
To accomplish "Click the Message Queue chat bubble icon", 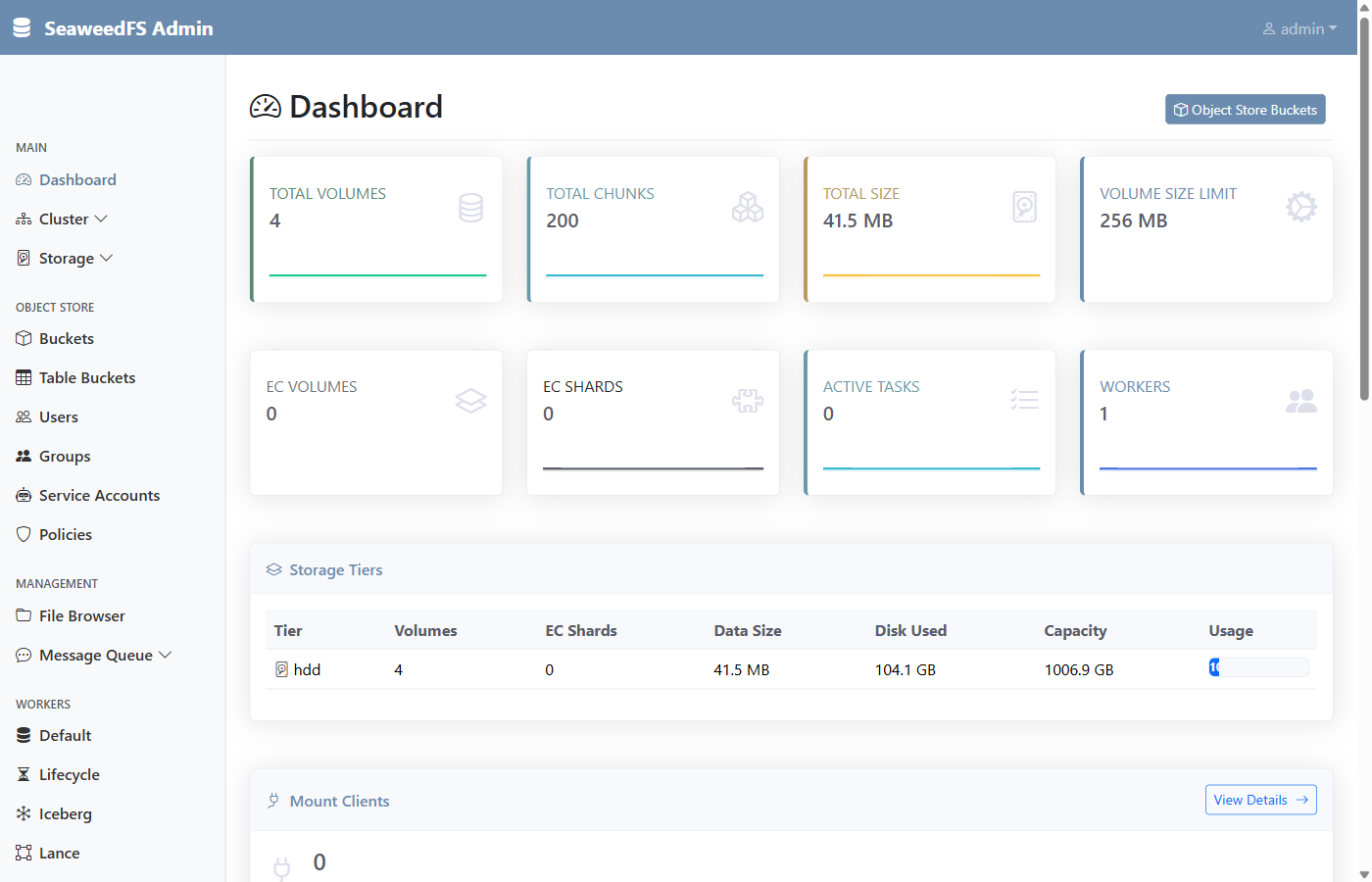I will click(x=24, y=656).
